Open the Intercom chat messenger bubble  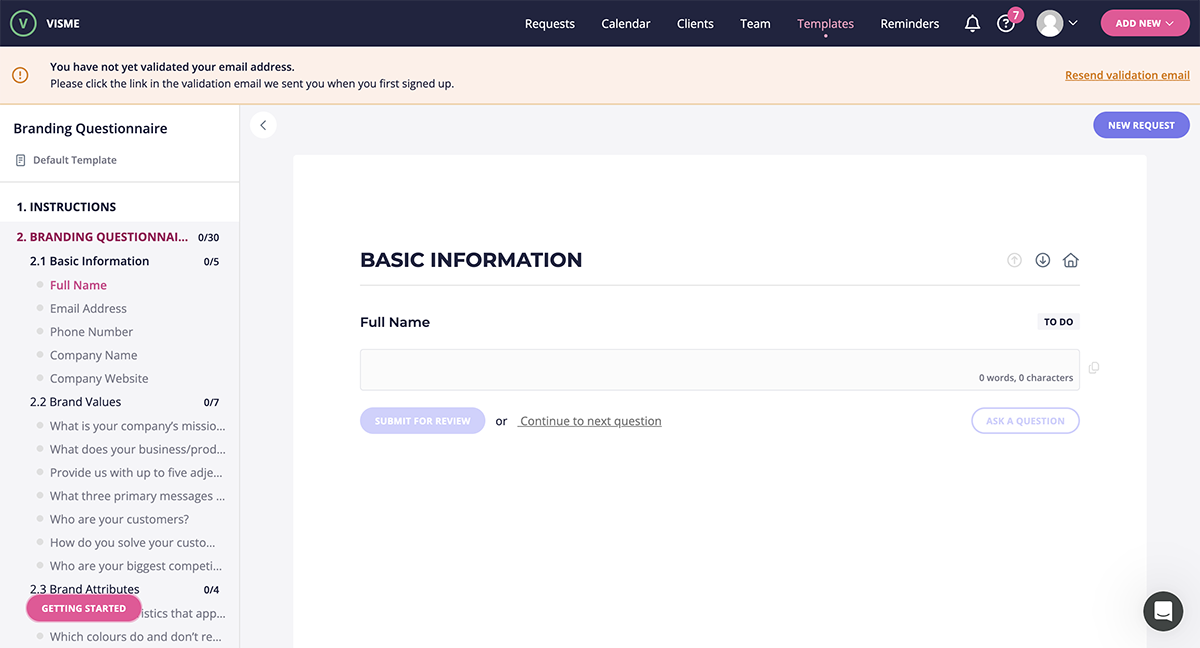pyautogui.click(x=1162, y=611)
